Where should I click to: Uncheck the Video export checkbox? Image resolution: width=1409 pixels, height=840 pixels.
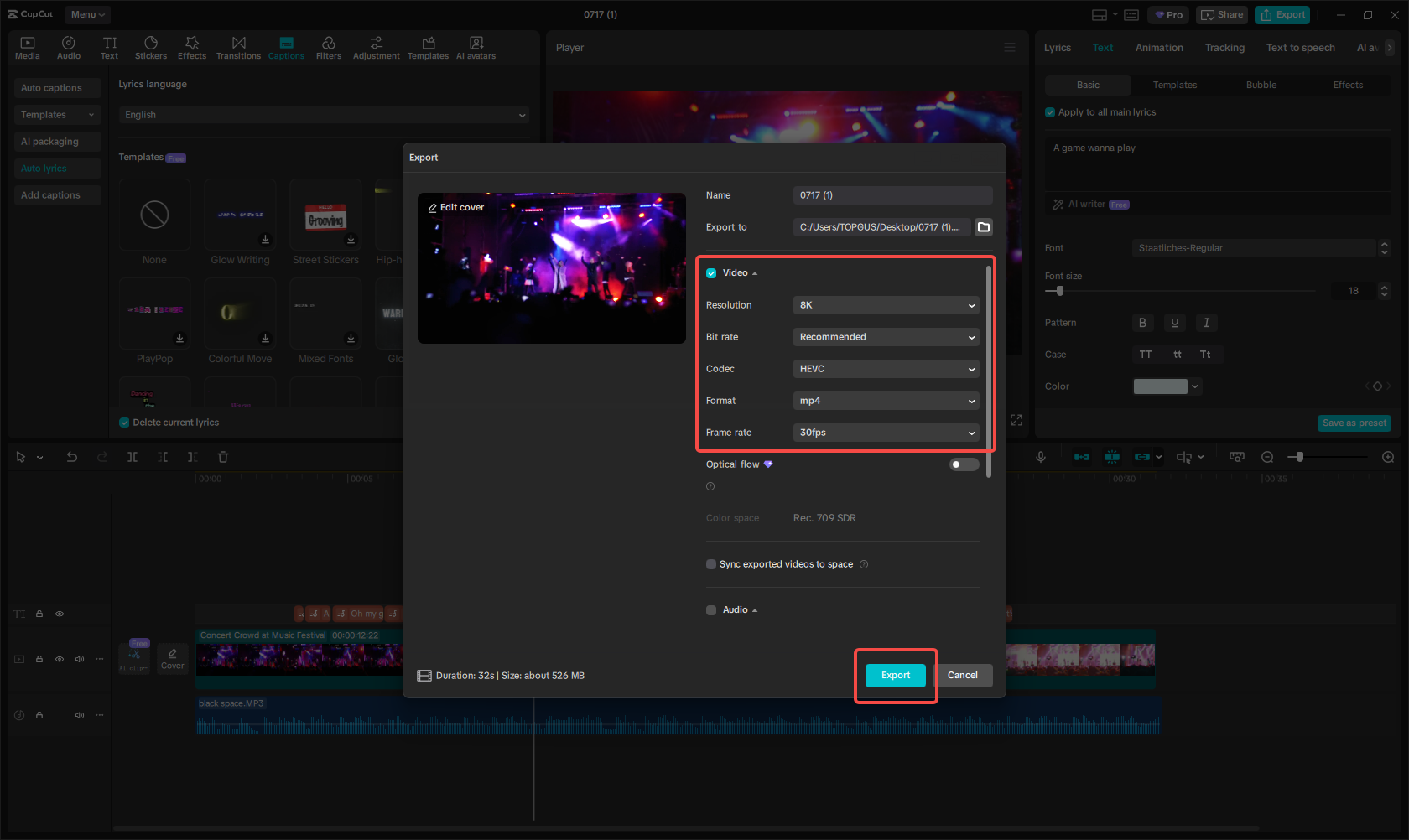tap(711, 273)
